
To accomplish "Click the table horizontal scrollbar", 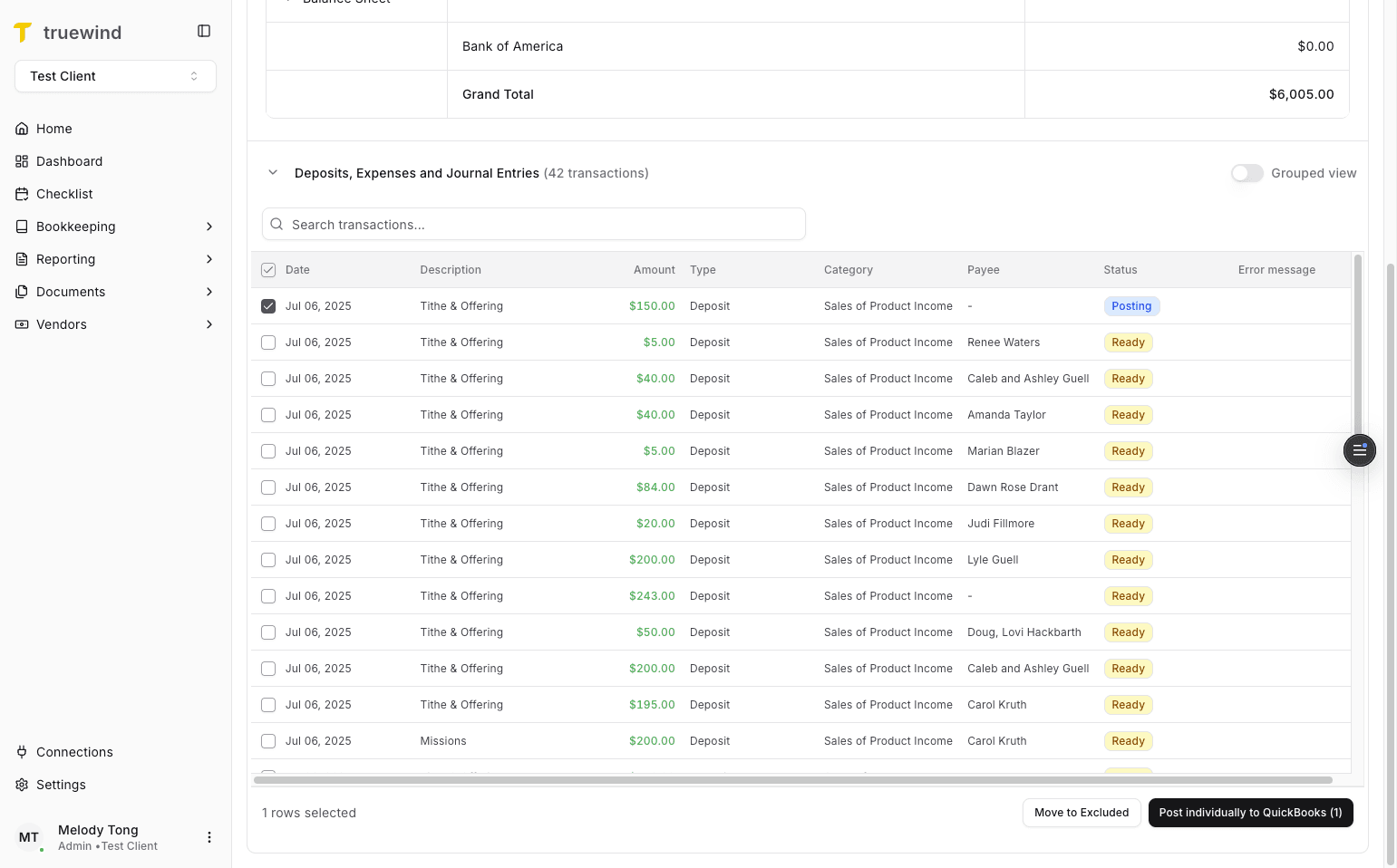I will point(793,780).
